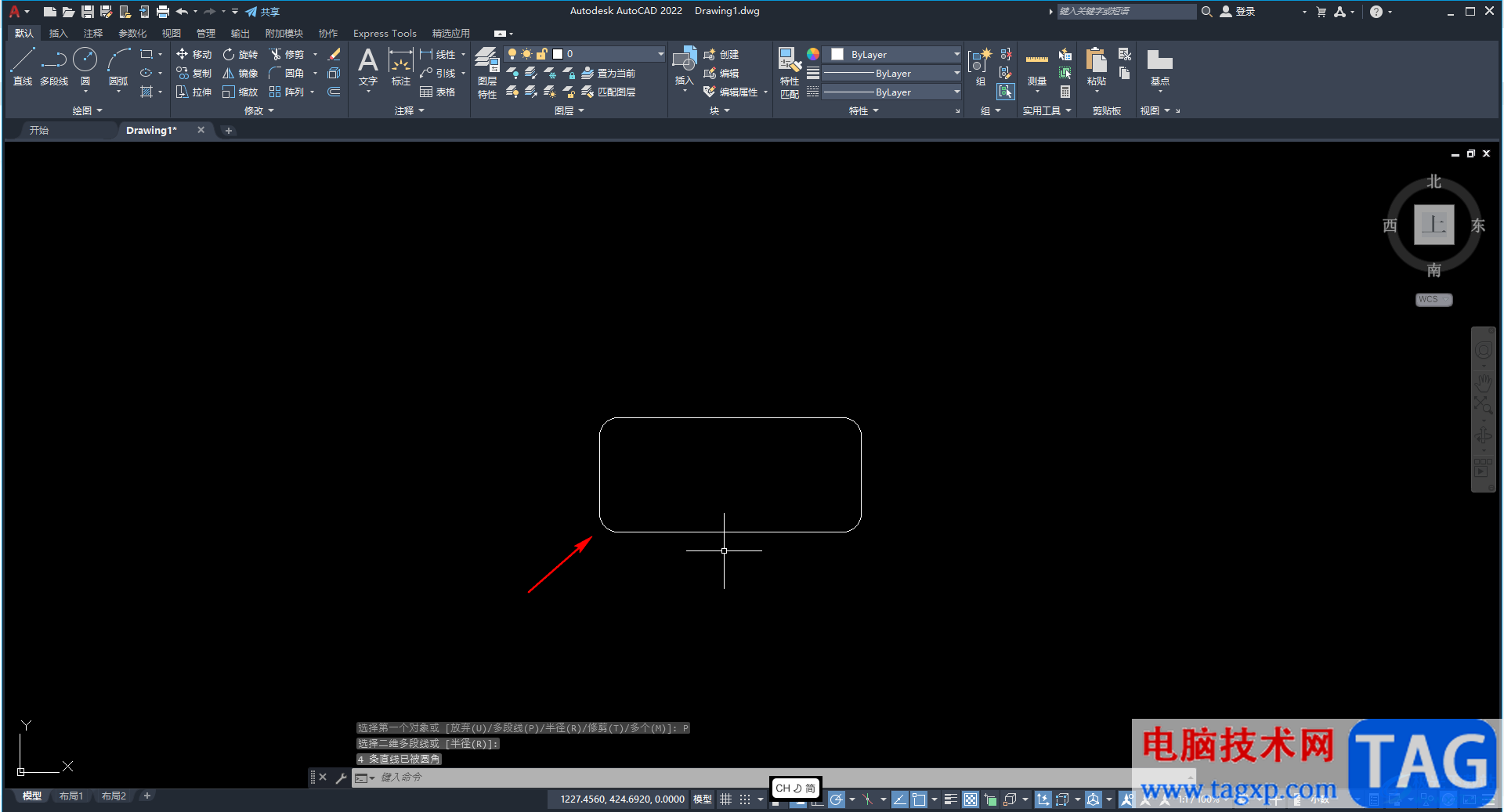The image size is (1504, 812).
Task: Click the Scale (缩放) tool
Action: [x=240, y=92]
